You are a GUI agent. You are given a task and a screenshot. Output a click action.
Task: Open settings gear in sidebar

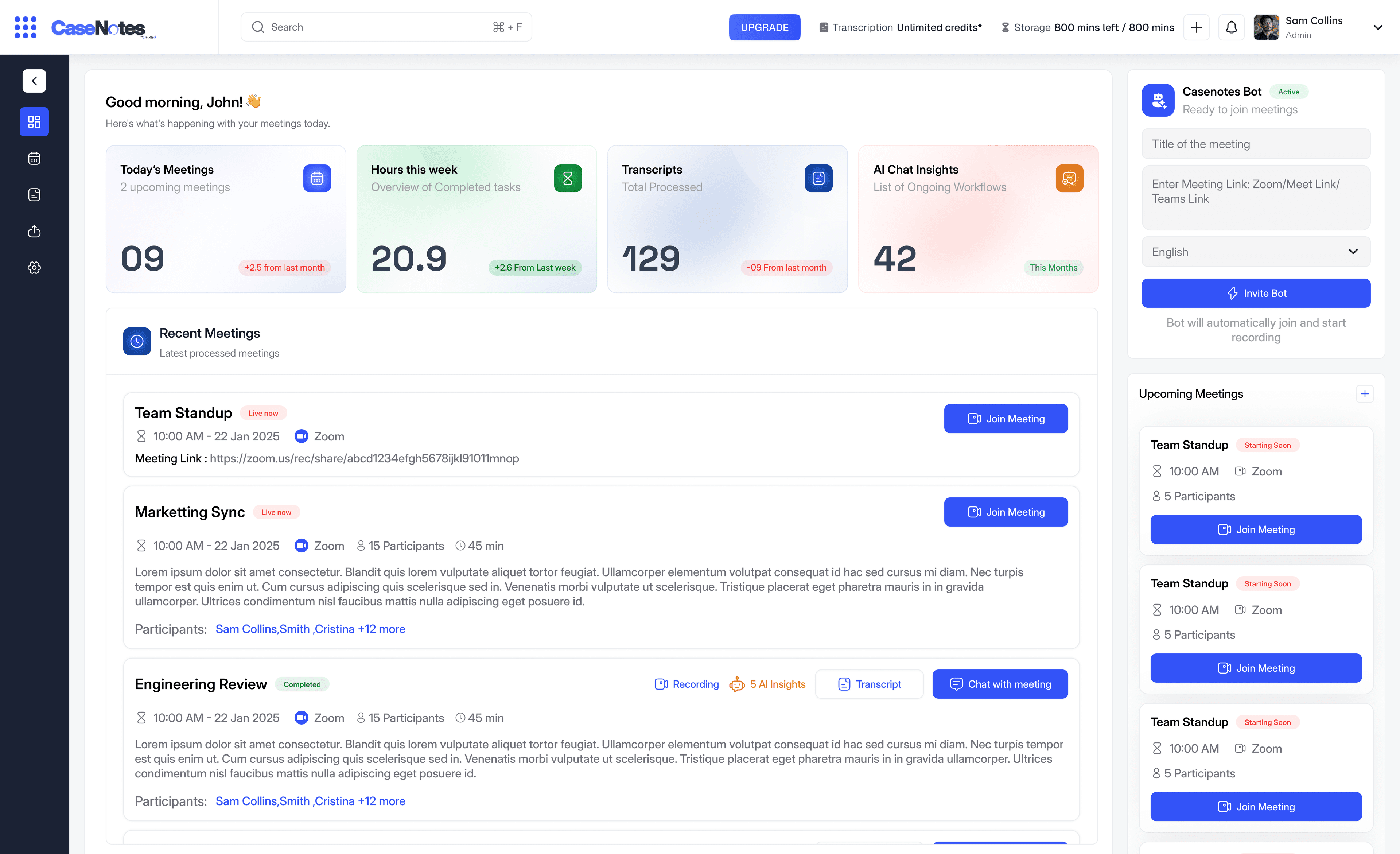point(34,268)
